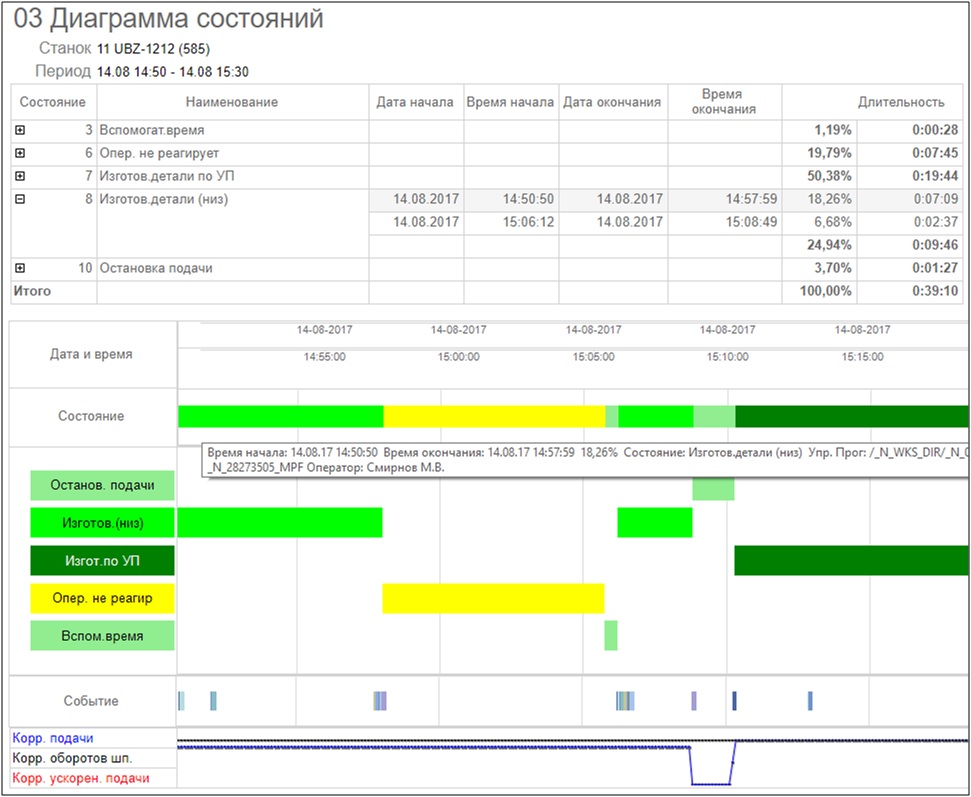The image size is (971, 797).
Task: Select percentage cell 50,38%
Action: (x=819, y=176)
